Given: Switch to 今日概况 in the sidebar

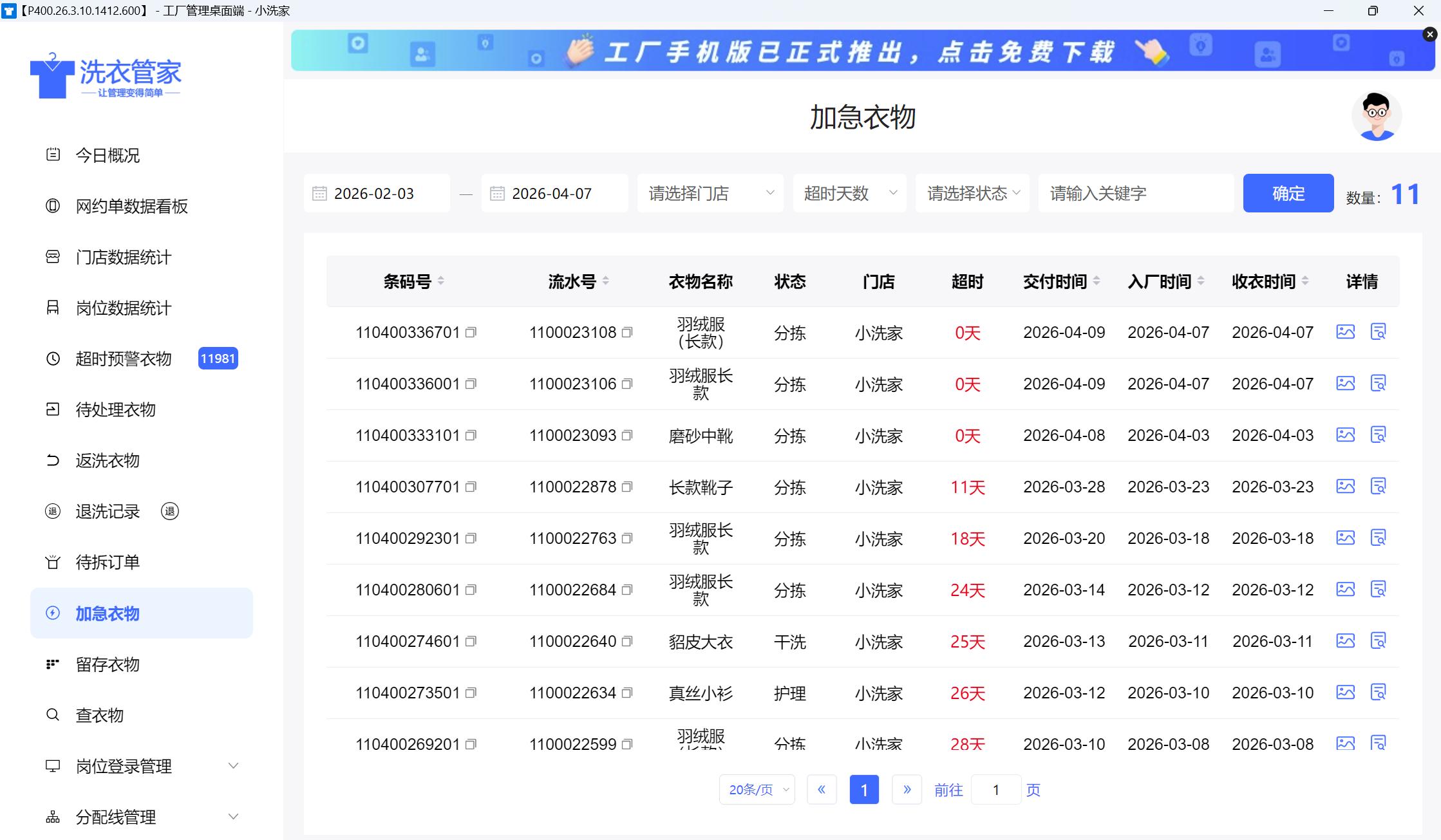Looking at the screenshot, I should coord(108,155).
